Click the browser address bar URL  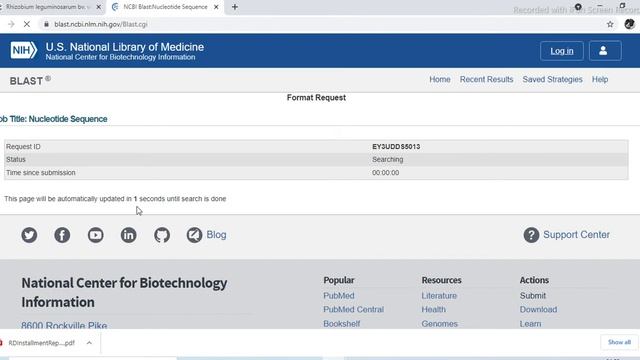click(101, 24)
